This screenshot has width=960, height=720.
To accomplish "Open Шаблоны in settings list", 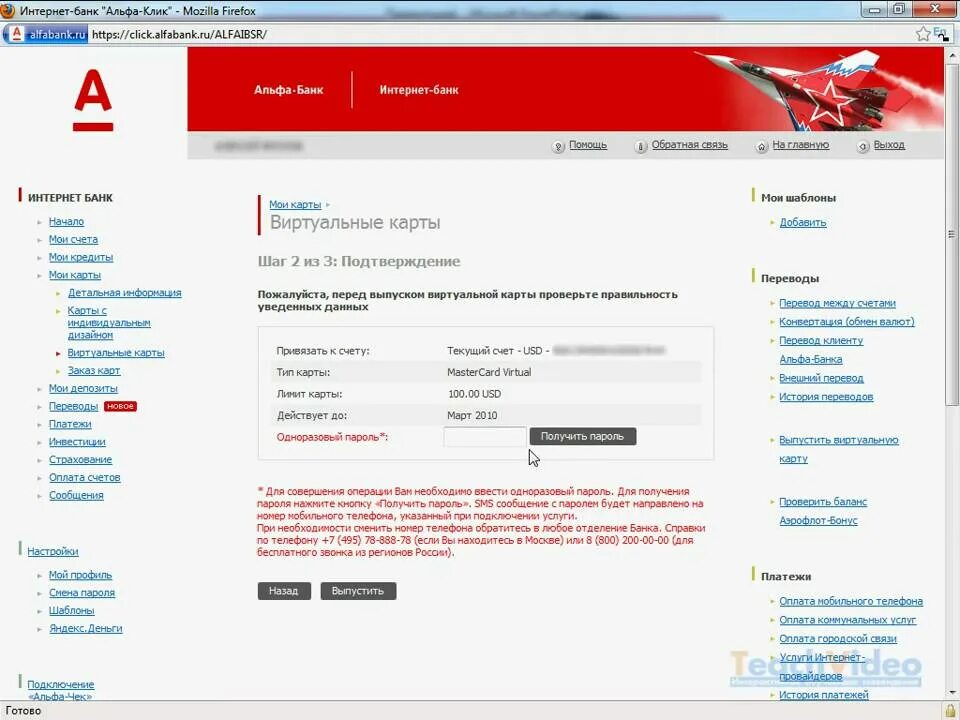I will (x=72, y=610).
